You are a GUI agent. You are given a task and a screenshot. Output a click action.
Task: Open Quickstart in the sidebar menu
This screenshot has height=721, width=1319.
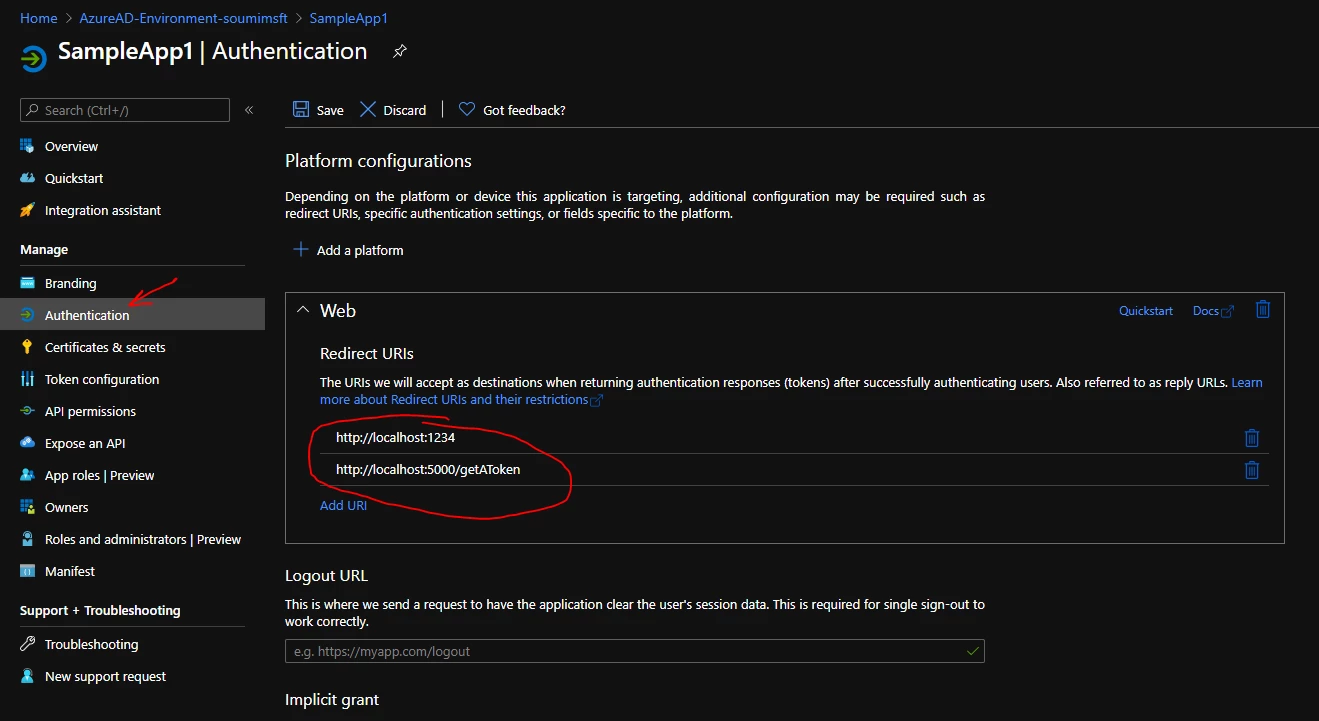coord(74,178)
